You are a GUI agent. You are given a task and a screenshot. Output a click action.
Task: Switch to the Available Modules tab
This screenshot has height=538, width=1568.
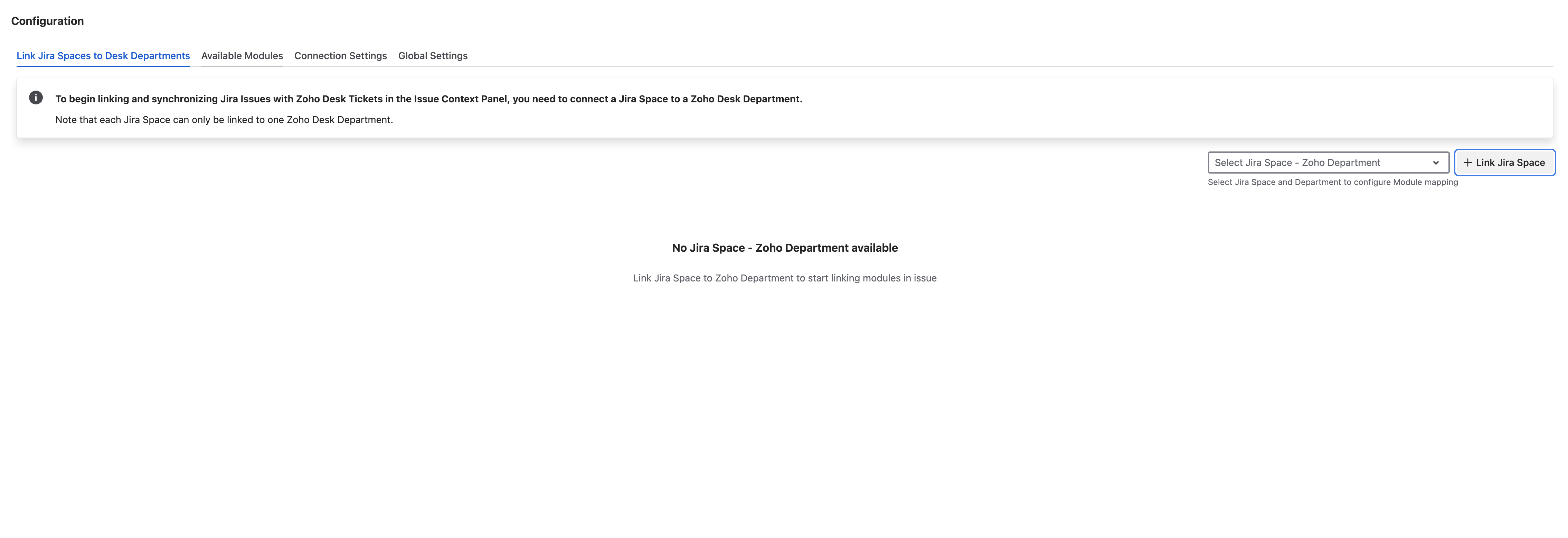point(242,55)
